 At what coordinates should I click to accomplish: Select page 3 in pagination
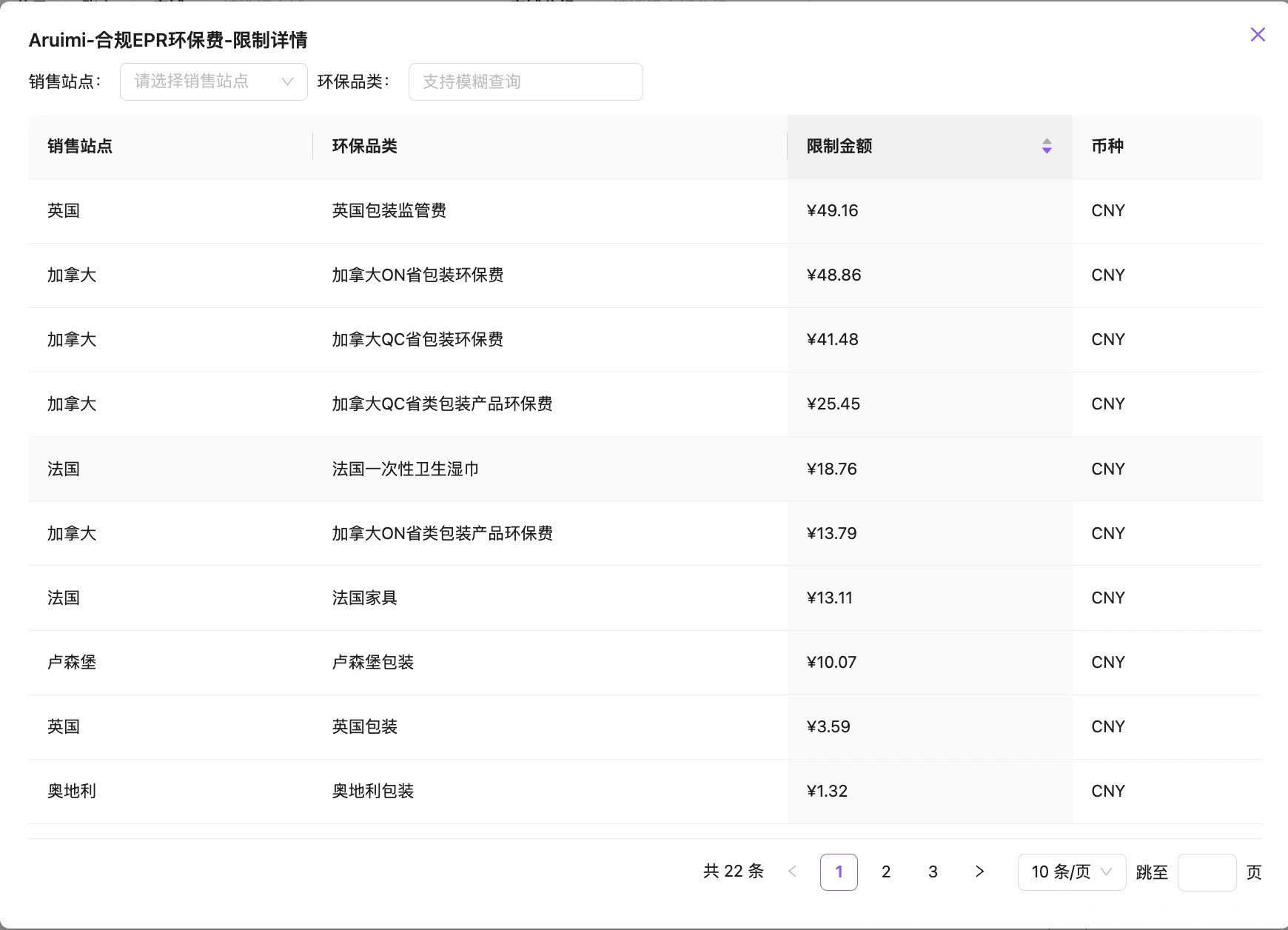point(933,872)
